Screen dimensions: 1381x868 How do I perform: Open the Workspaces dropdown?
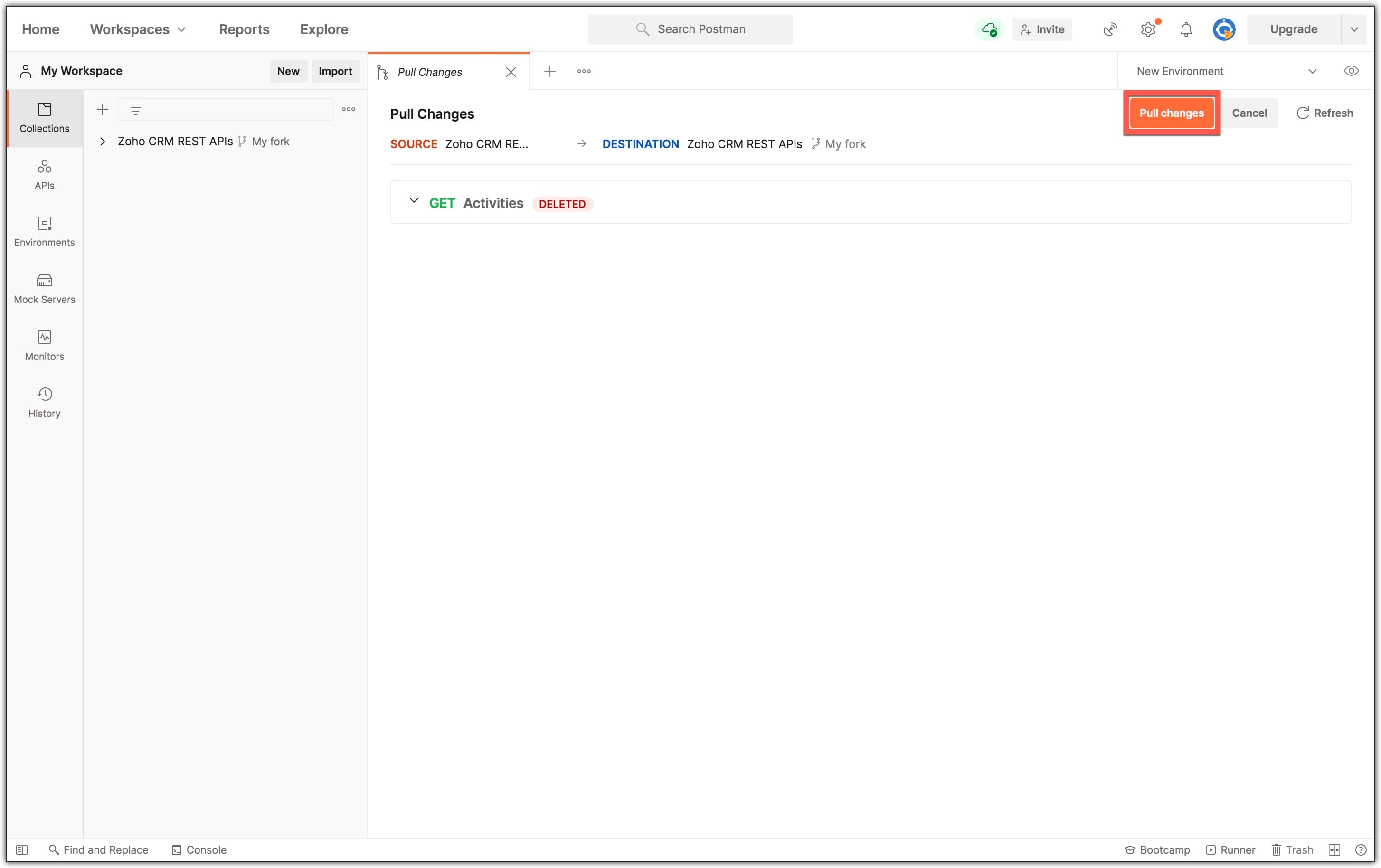(x=138, y=29)
